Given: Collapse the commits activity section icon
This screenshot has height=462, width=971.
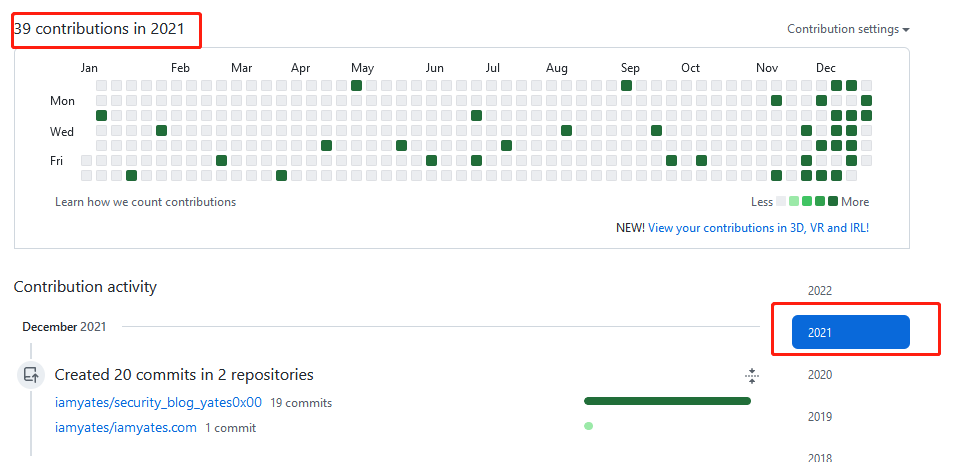Looking at the screenshot, I should click(x=752, y=376).
